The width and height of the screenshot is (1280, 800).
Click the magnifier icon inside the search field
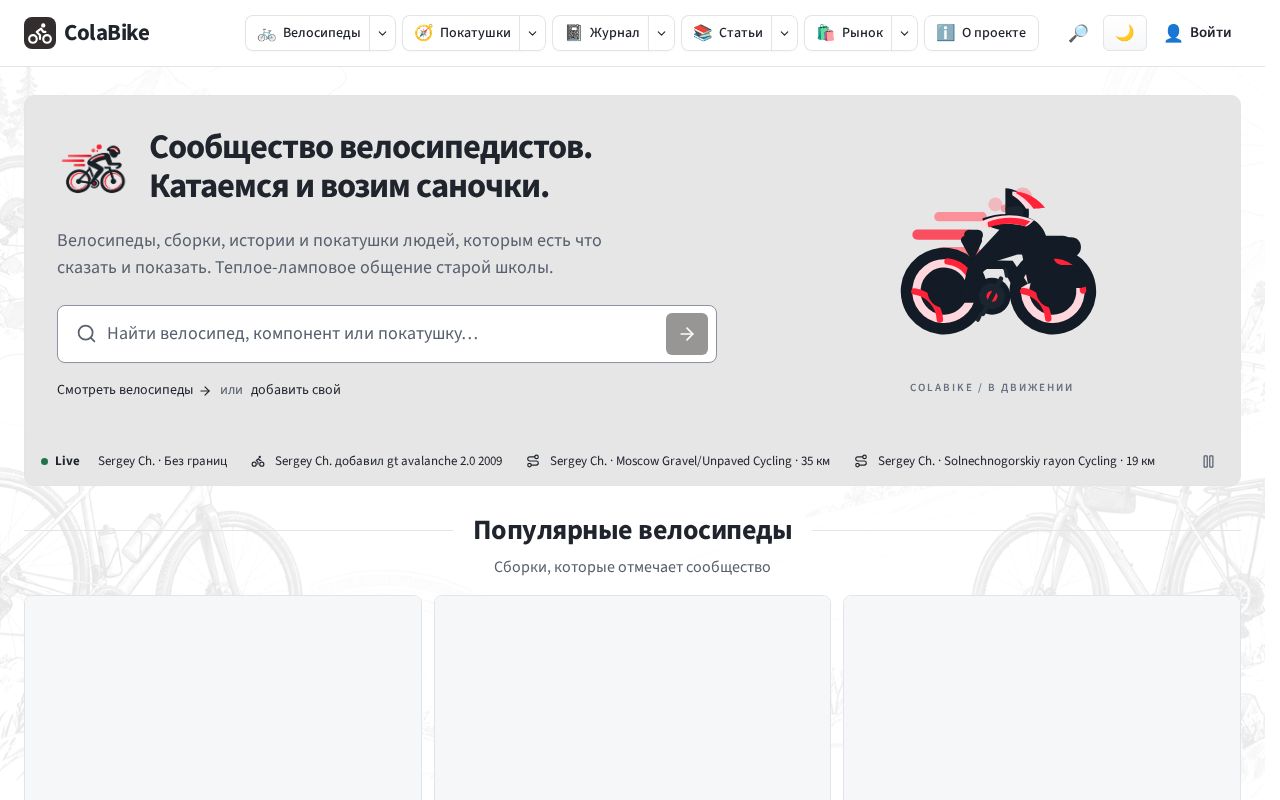click(87, 334)
